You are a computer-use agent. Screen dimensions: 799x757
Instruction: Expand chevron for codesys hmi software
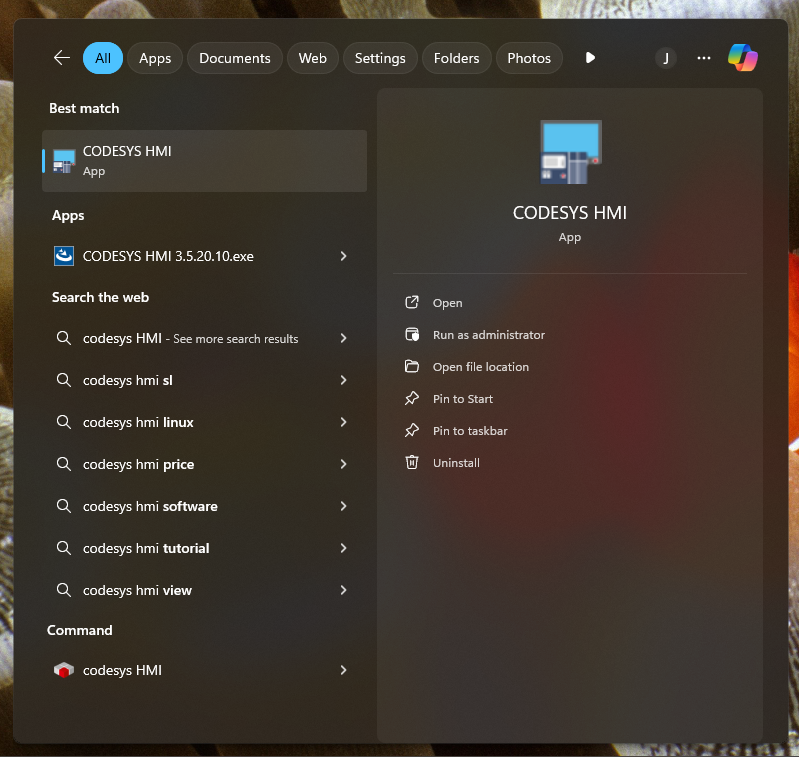(x=343, y=506)
